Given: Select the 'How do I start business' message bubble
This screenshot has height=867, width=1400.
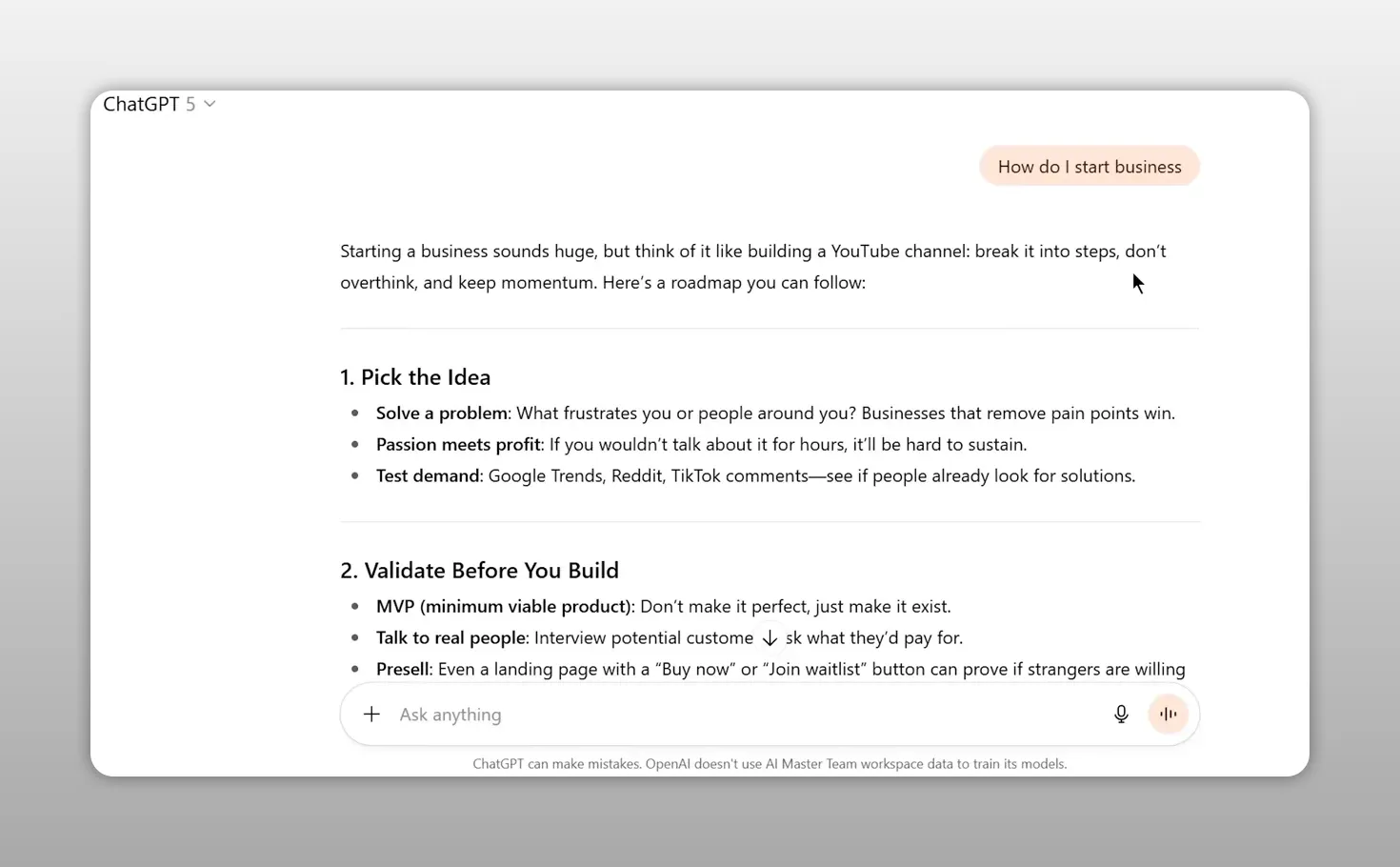Looking at the screenshot, I should [x=1090, y=167].
